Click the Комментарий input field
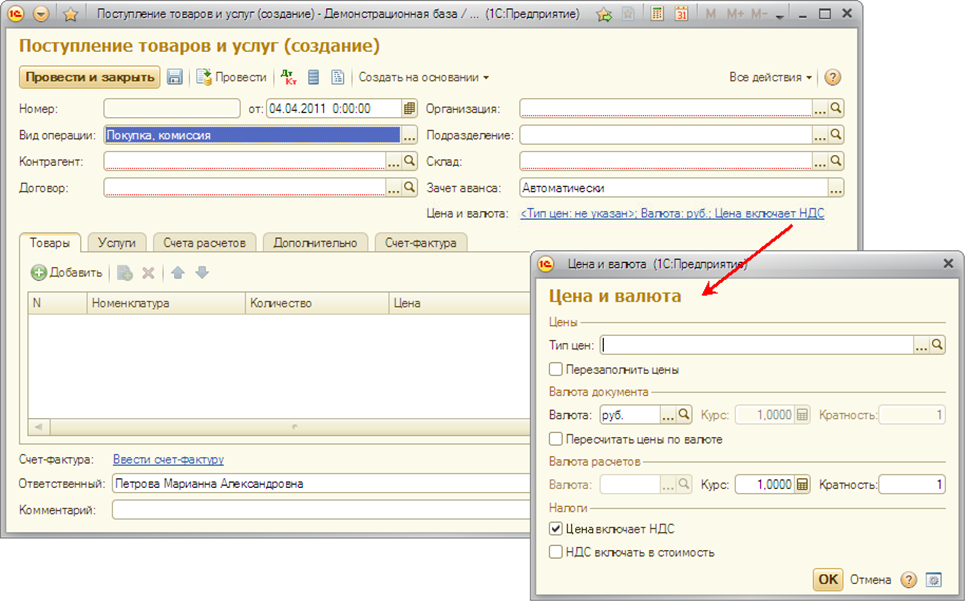 pyautogui.click(x=320, y=510)
